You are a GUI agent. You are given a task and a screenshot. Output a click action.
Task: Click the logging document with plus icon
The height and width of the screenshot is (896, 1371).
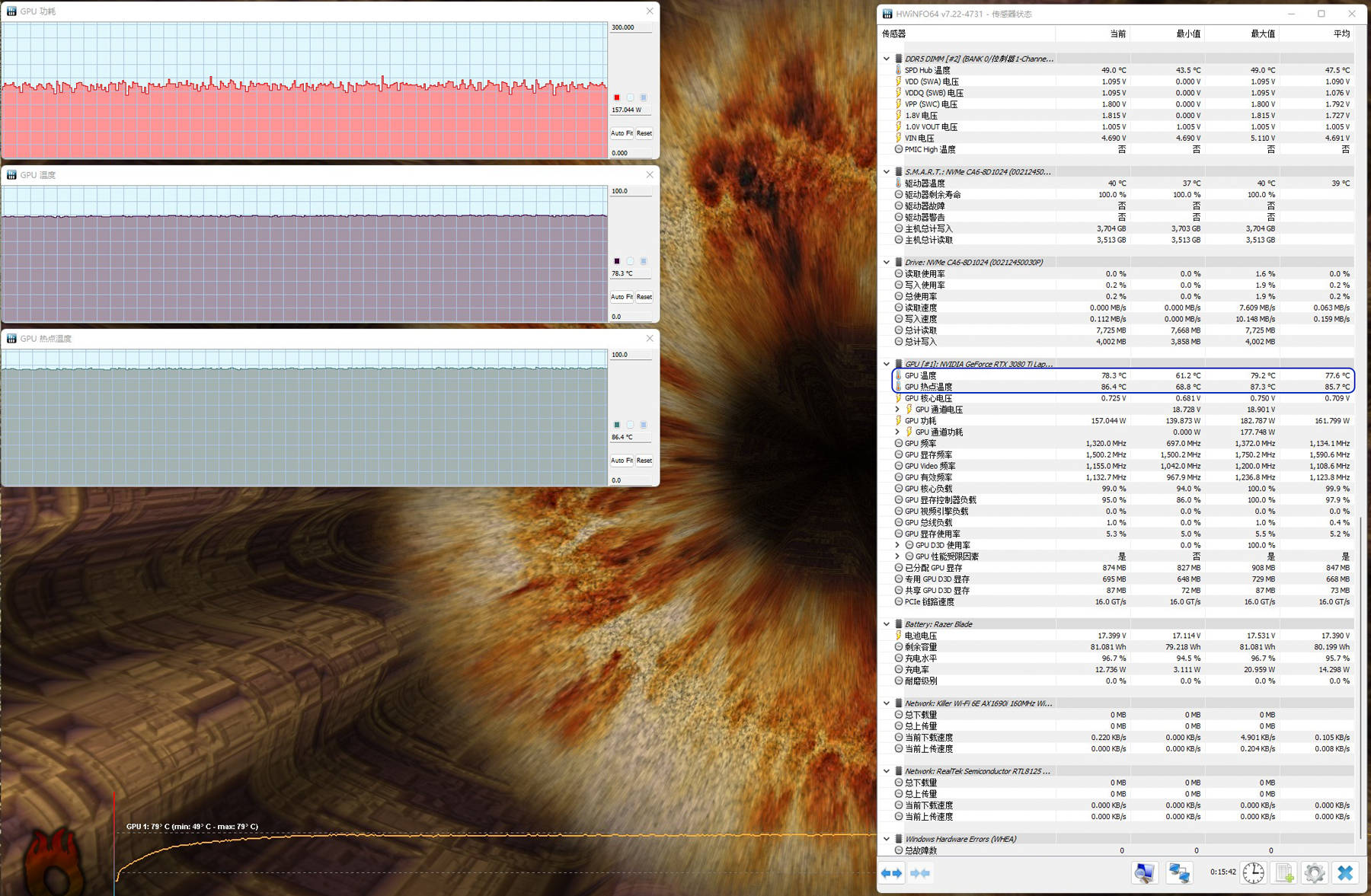1285,873
